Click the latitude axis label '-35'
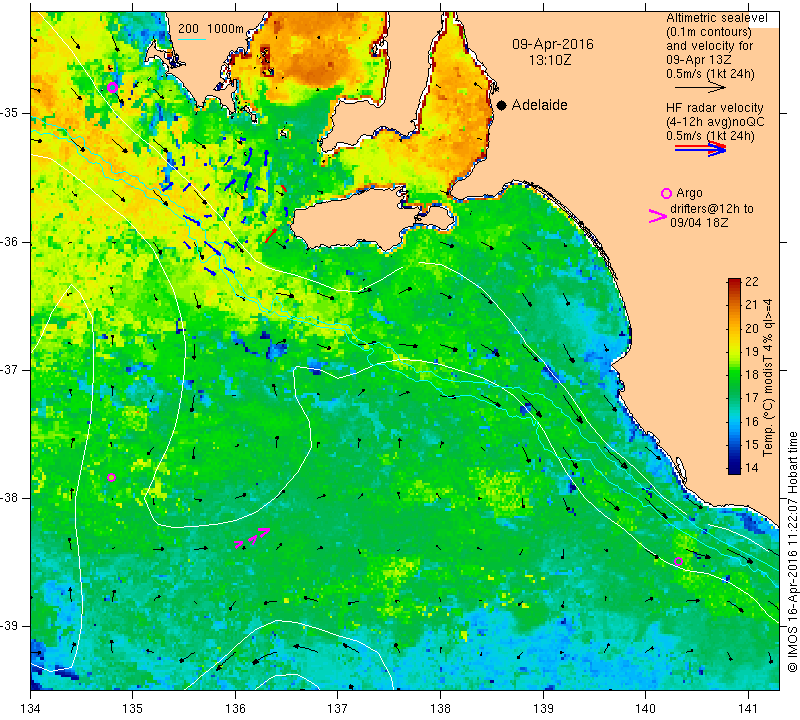 (x=10, y=113)
